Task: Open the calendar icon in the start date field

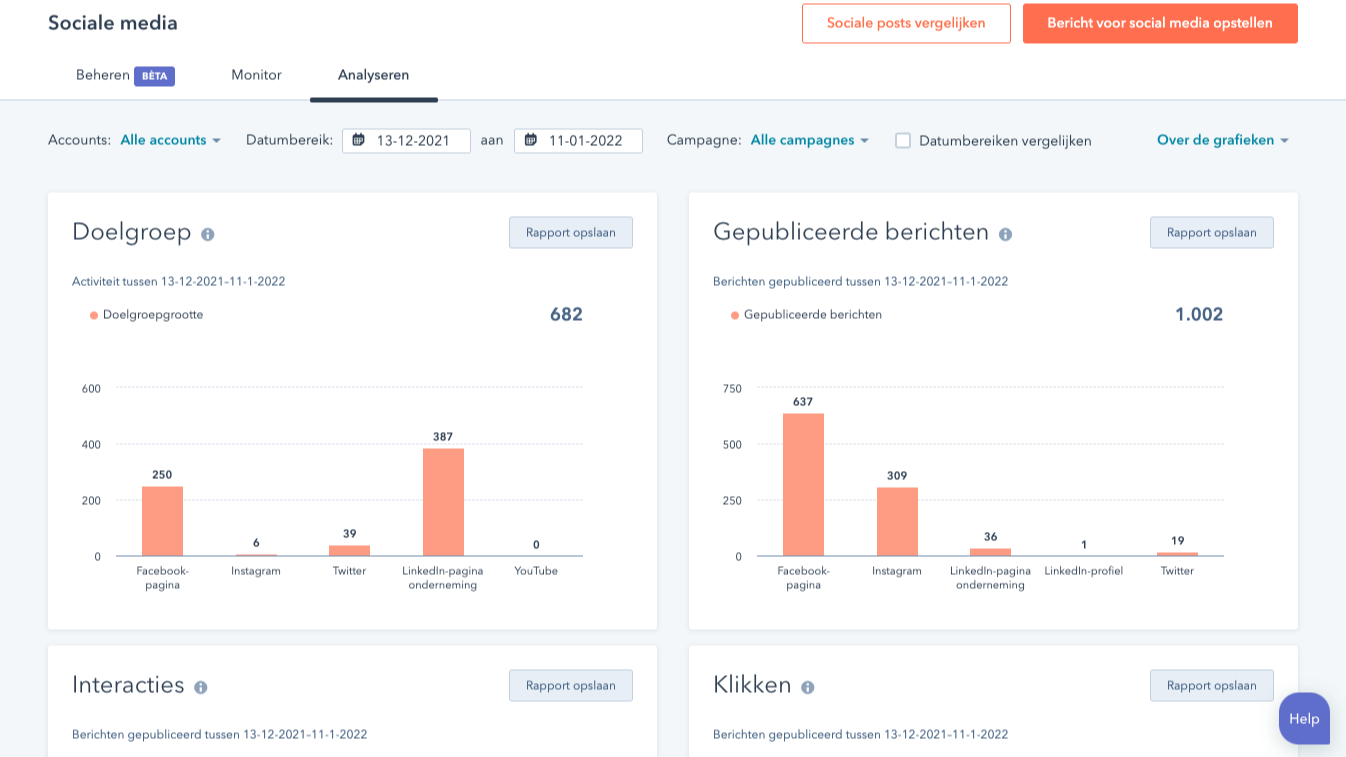Action: pos(359,140)
